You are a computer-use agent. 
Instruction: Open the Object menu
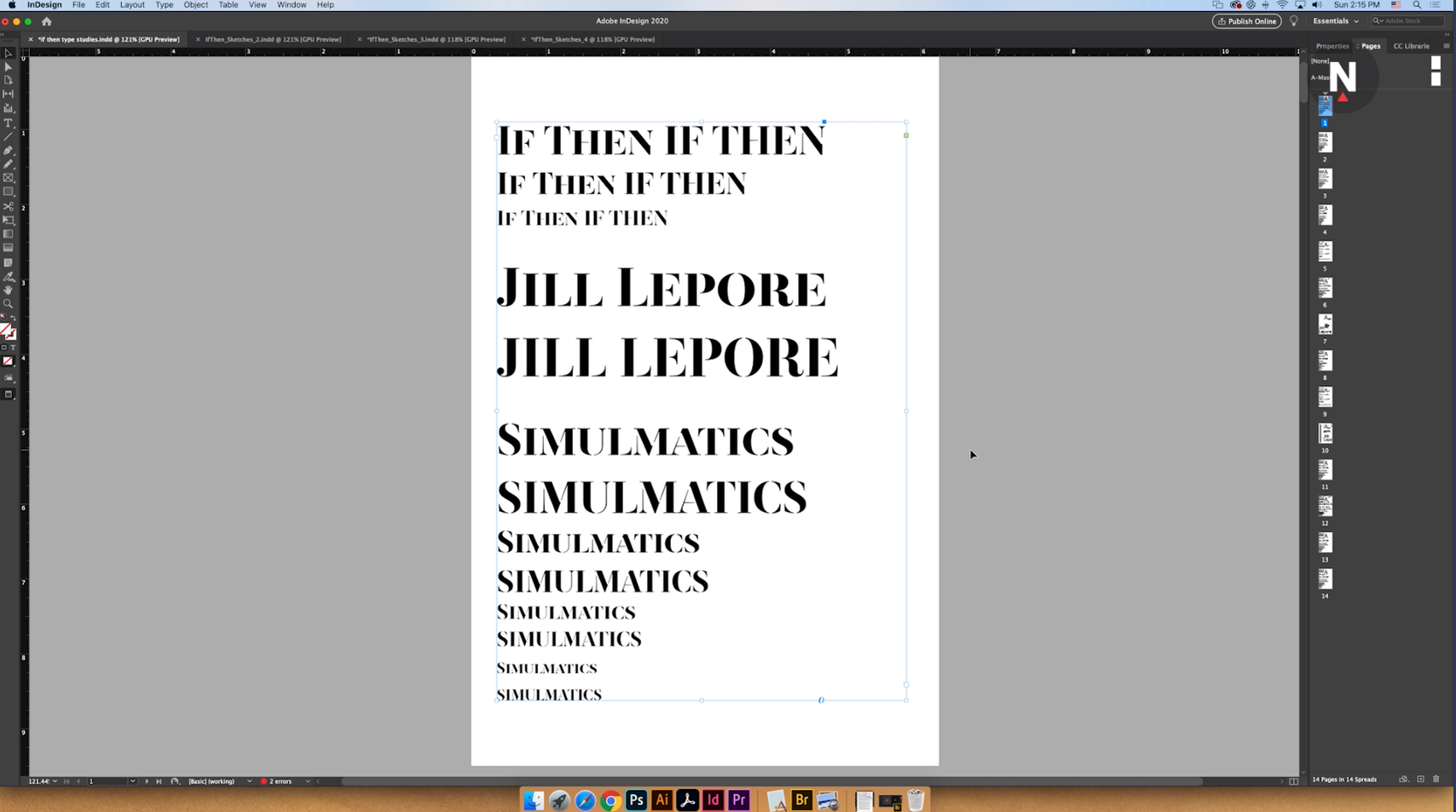tap(195, 5)
